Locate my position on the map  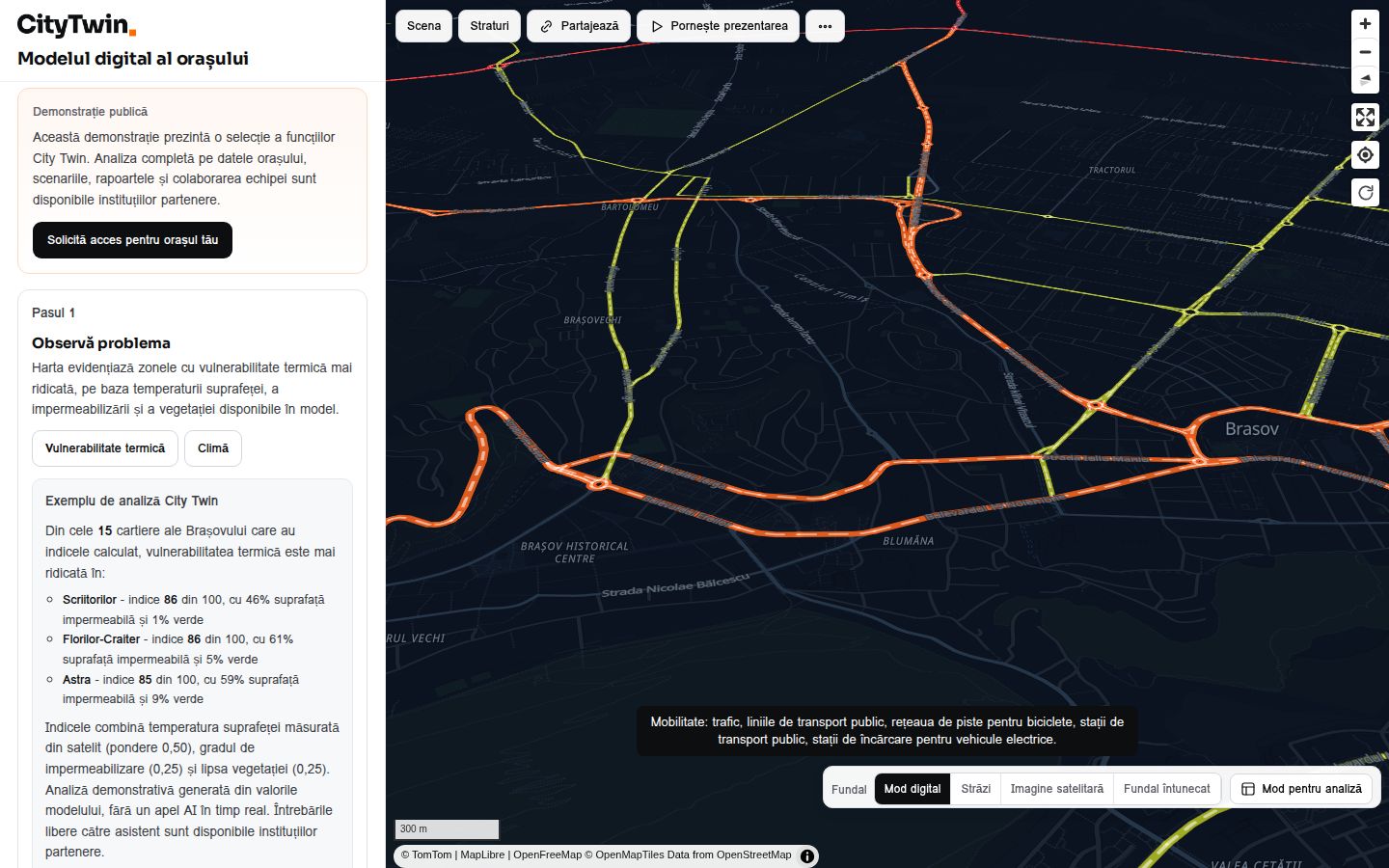coord(1365,155)
